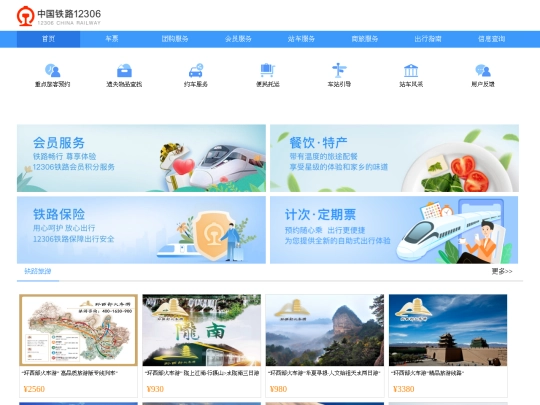Open the 车票 menu

pyautogui.click(x=112, y=39)
